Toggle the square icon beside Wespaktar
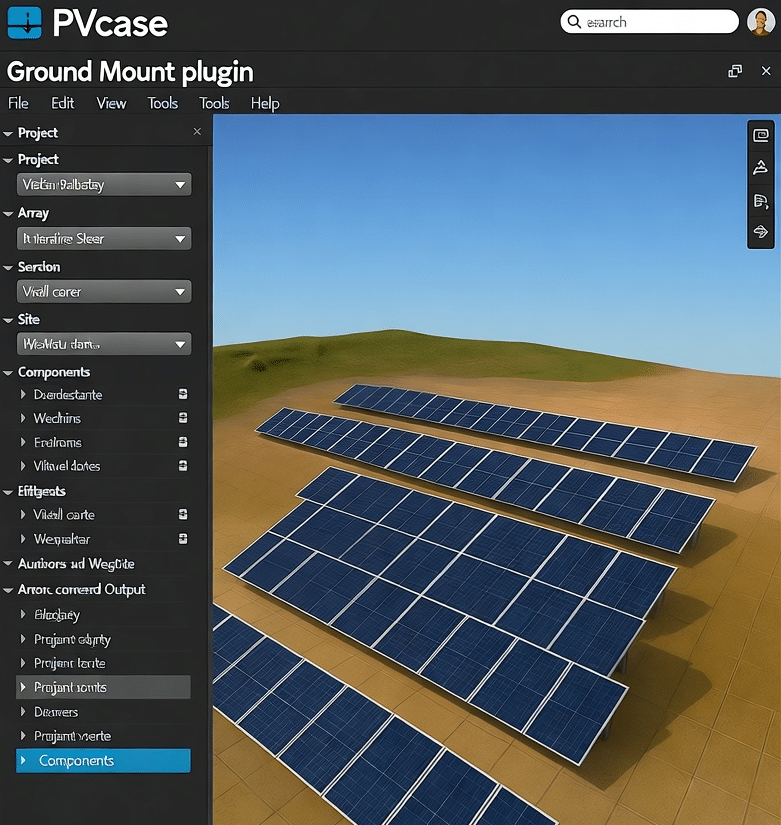 183,539
